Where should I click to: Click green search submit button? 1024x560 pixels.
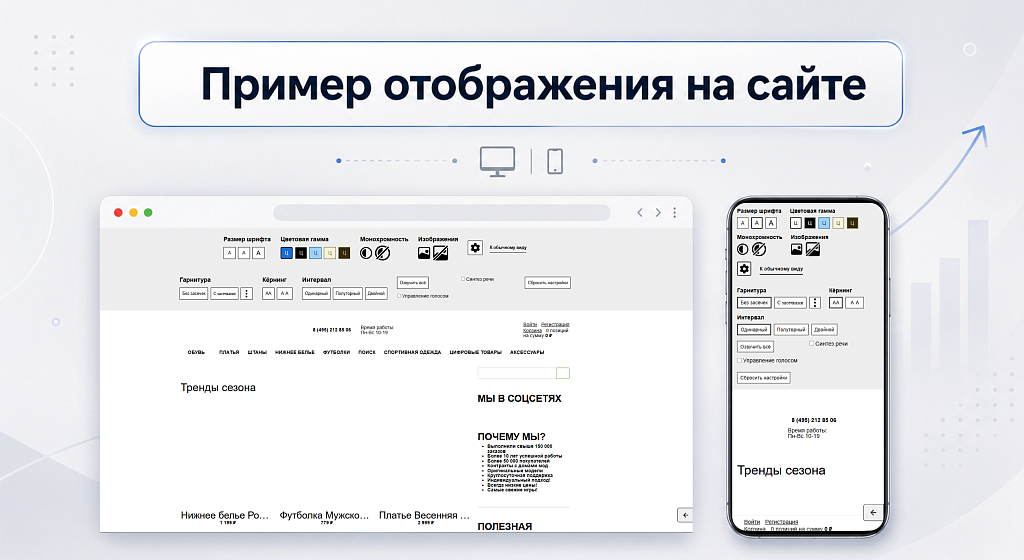(563, 373)
